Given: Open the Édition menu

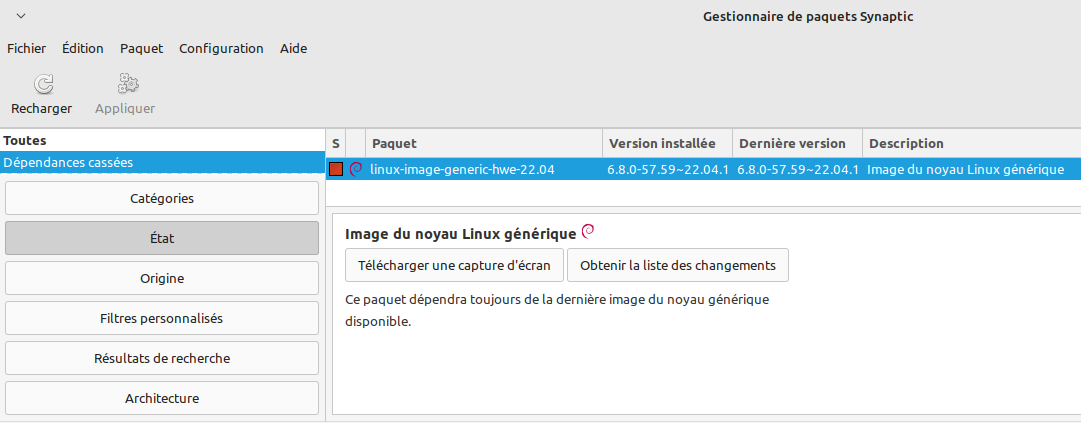Looking at the screenshot, I should point(82,48).
